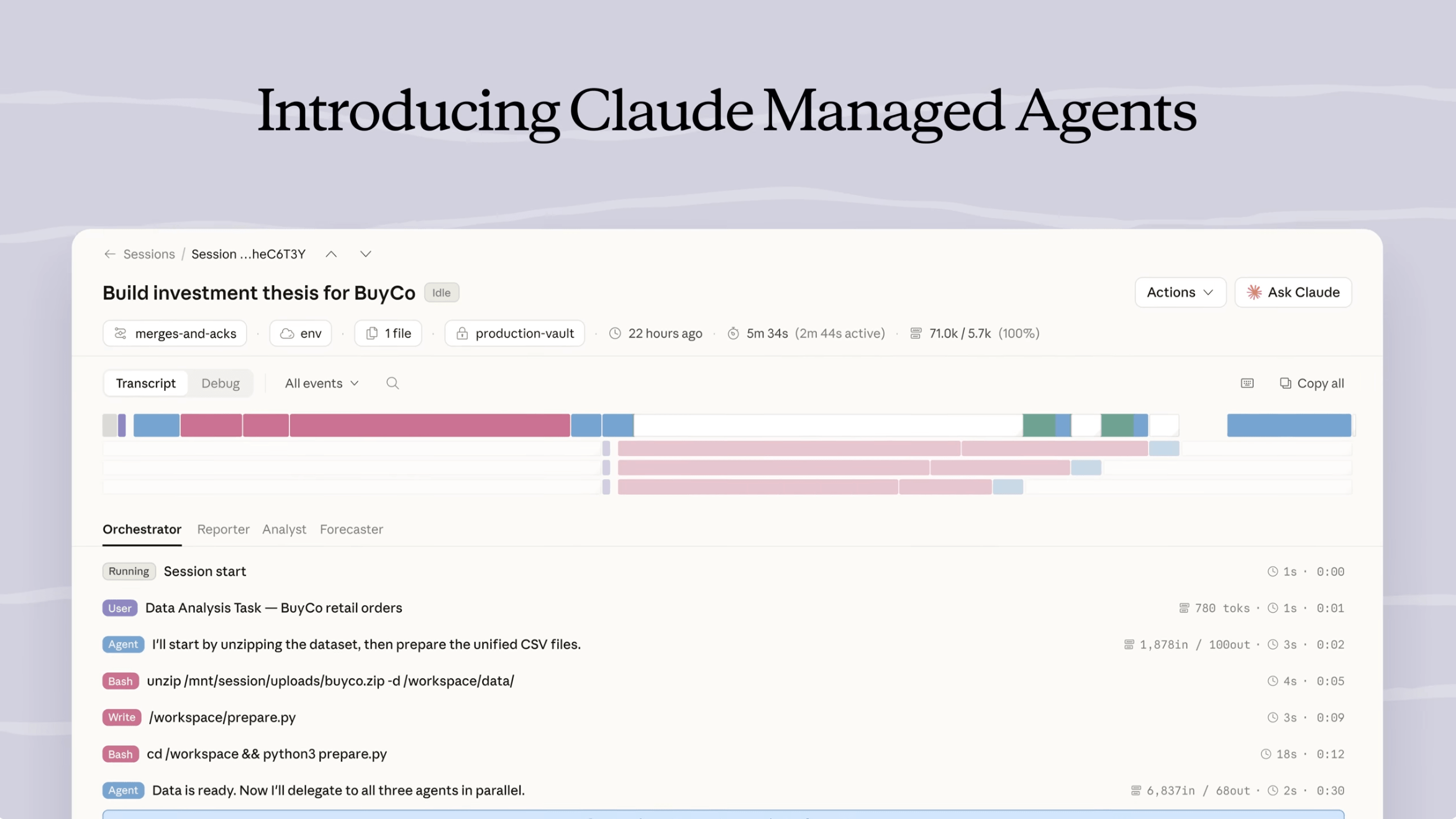Go to next session with down chevron

coord(366,254)
